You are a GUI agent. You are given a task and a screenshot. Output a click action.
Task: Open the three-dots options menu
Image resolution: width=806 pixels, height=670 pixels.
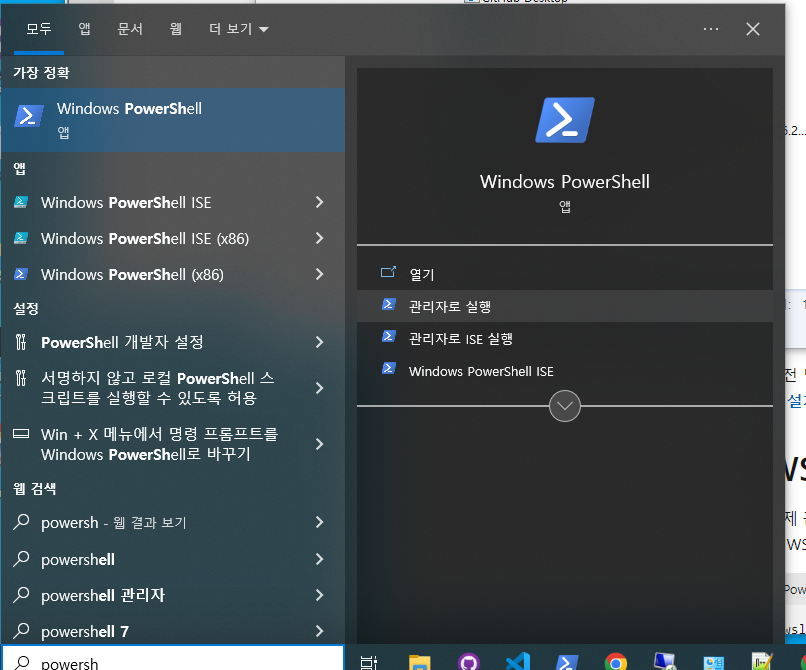click(x=711, y=29)
